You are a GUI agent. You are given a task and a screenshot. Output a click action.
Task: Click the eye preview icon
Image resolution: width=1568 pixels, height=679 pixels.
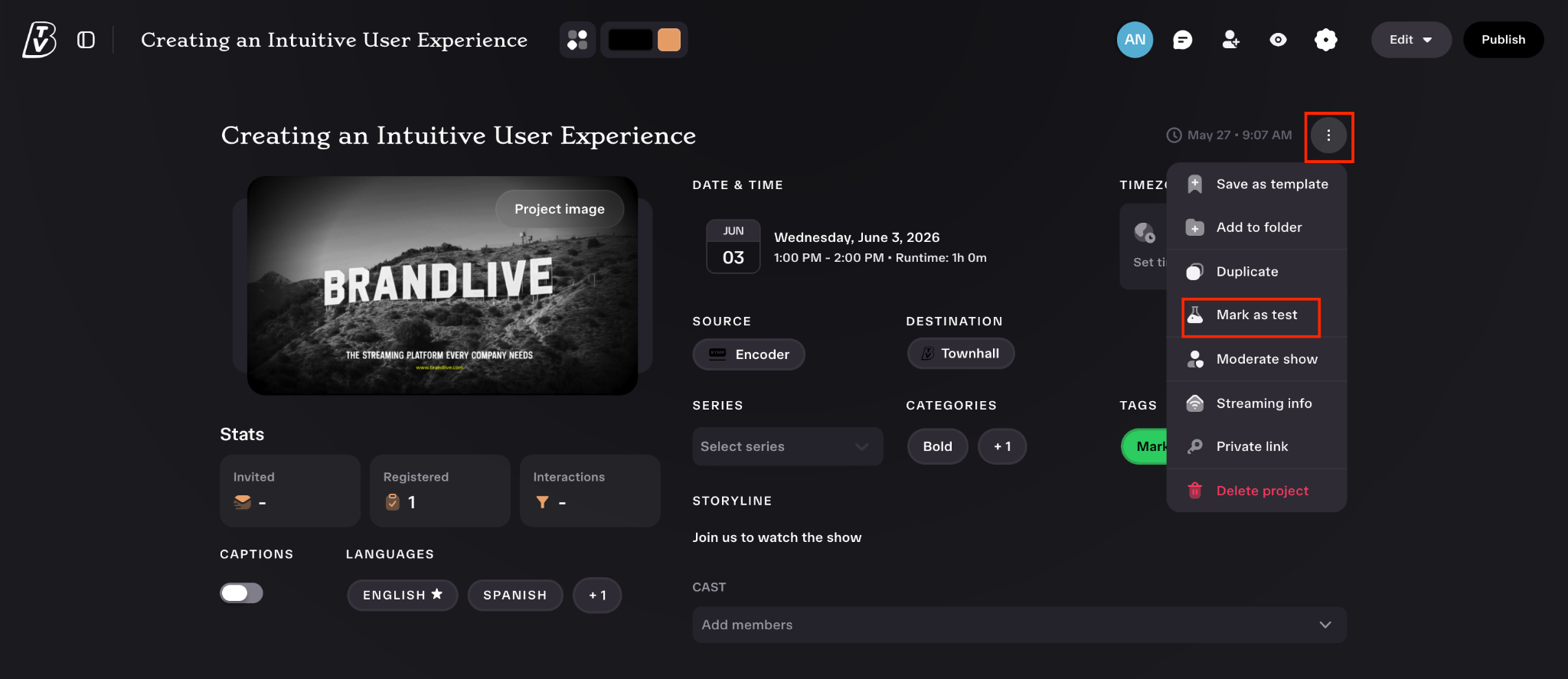coord(1278,40)
